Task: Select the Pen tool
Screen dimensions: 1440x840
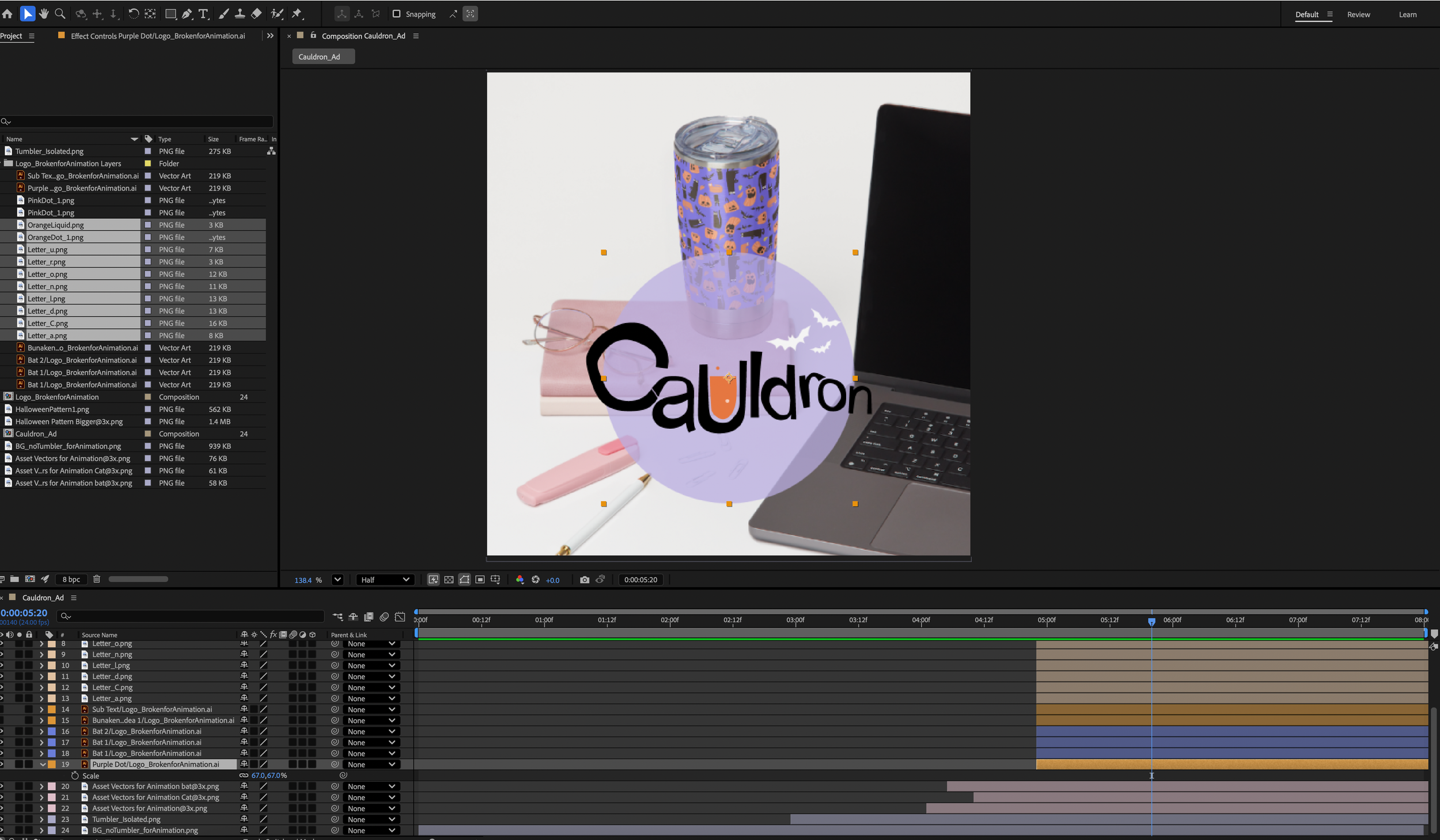Action: pyautogui.click(x=187, y=14)
